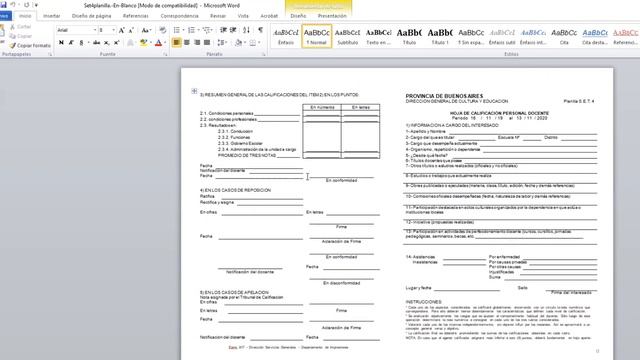Toggle bold (N) formatting
Screen dimensions: 640x360
[x=61, y=42]
